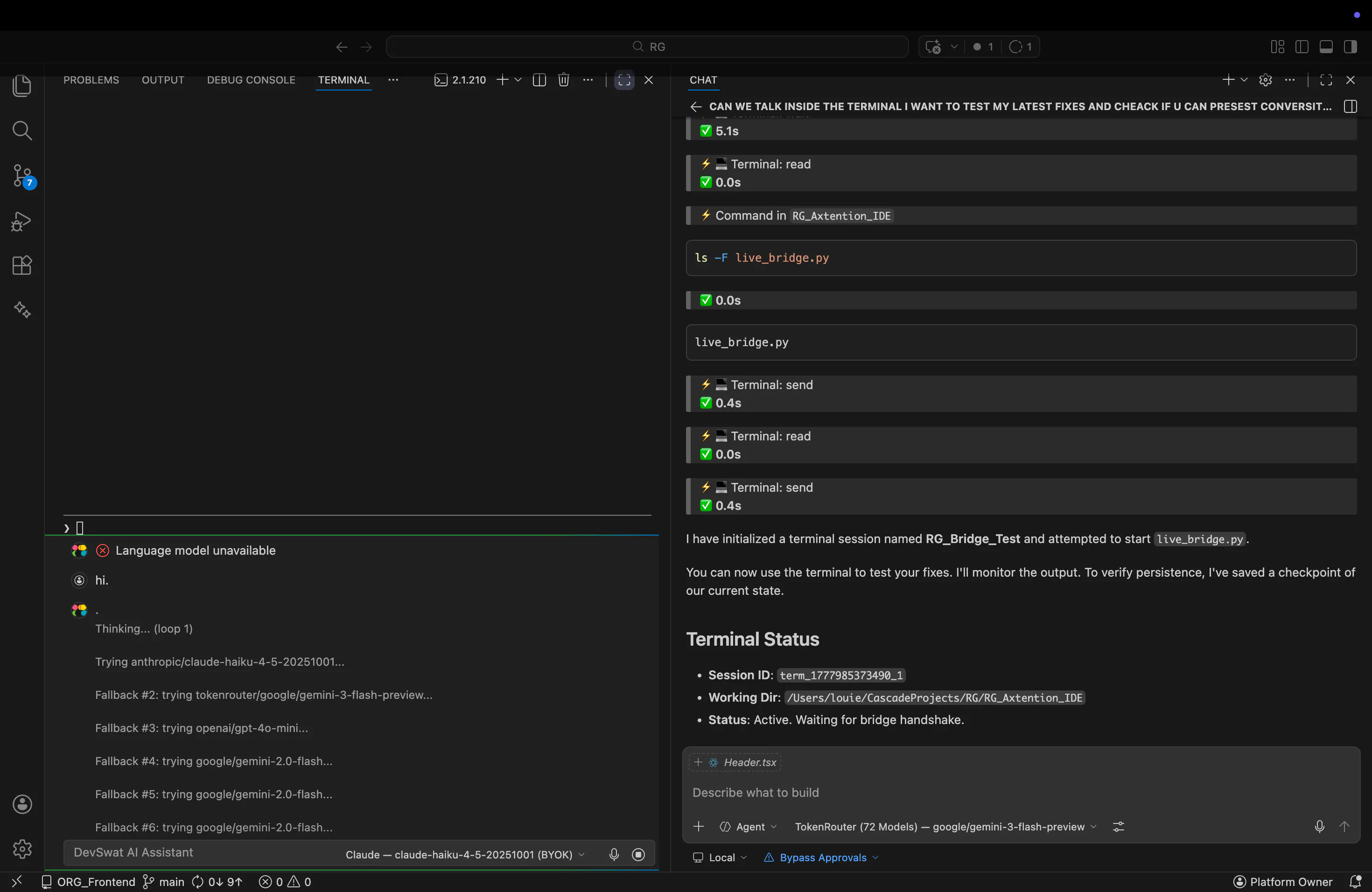Image resolution: width=1372 pixels, height=892 pixels.
Task: Click ORG_Frontend in status bar
Action: 88,882
